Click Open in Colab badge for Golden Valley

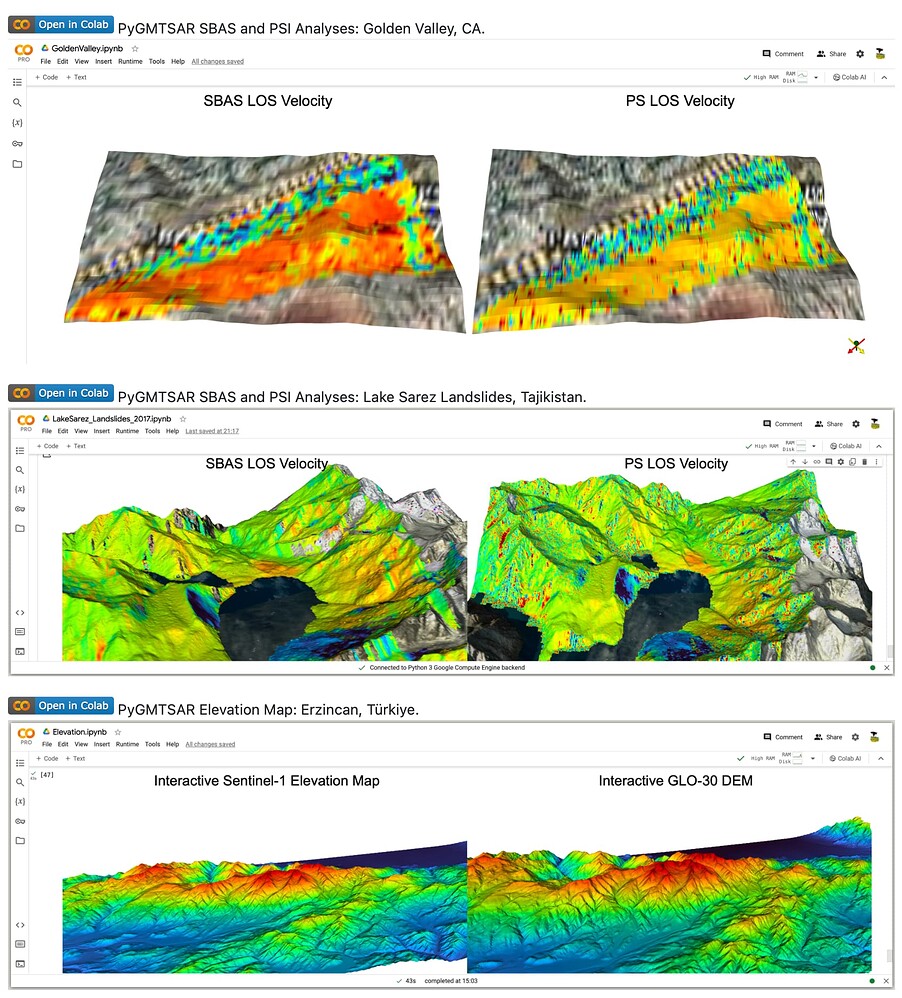(61, 25)
